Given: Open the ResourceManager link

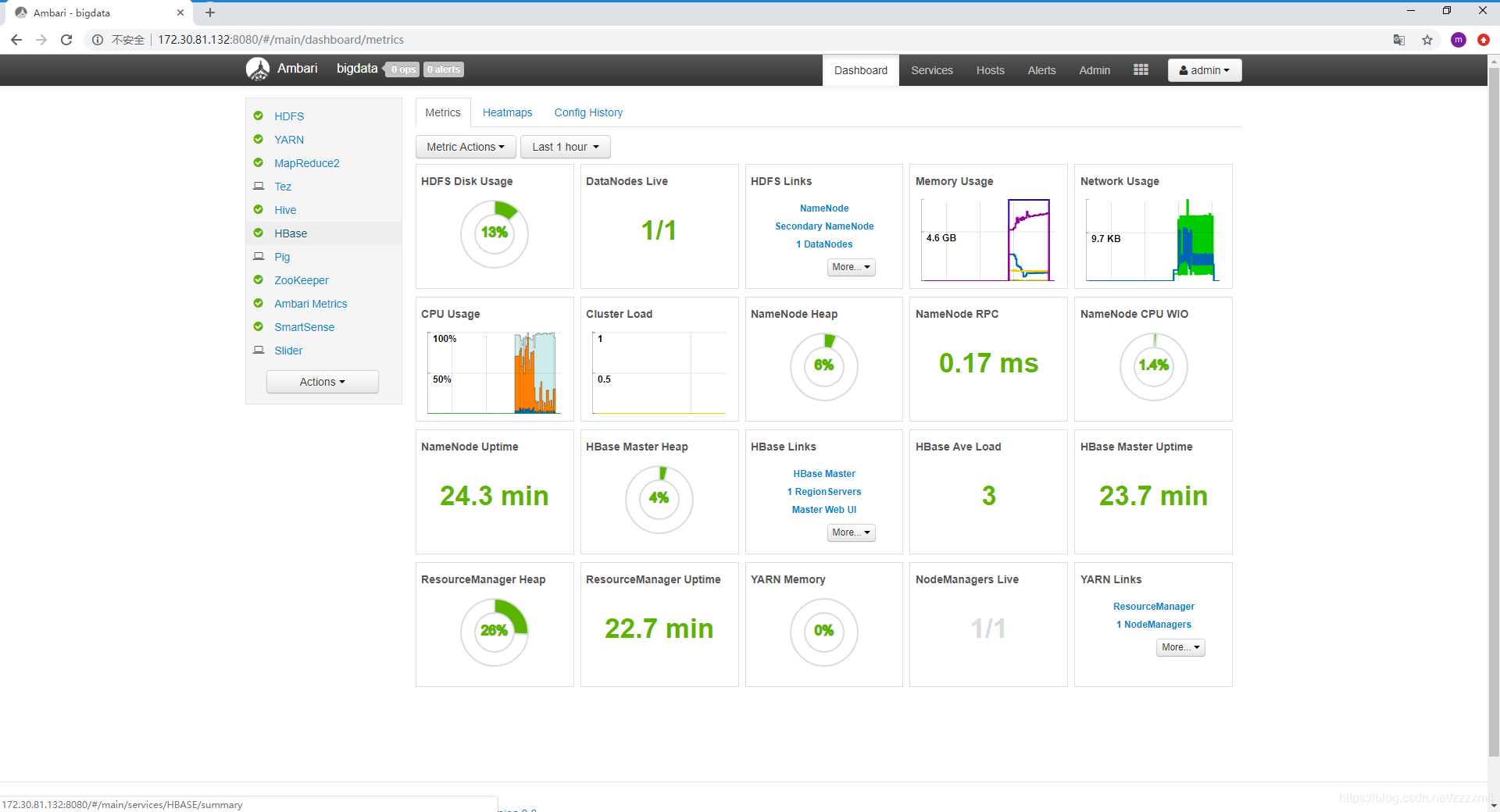Looking at the screenshot, I should click(x=1154, y=607).
